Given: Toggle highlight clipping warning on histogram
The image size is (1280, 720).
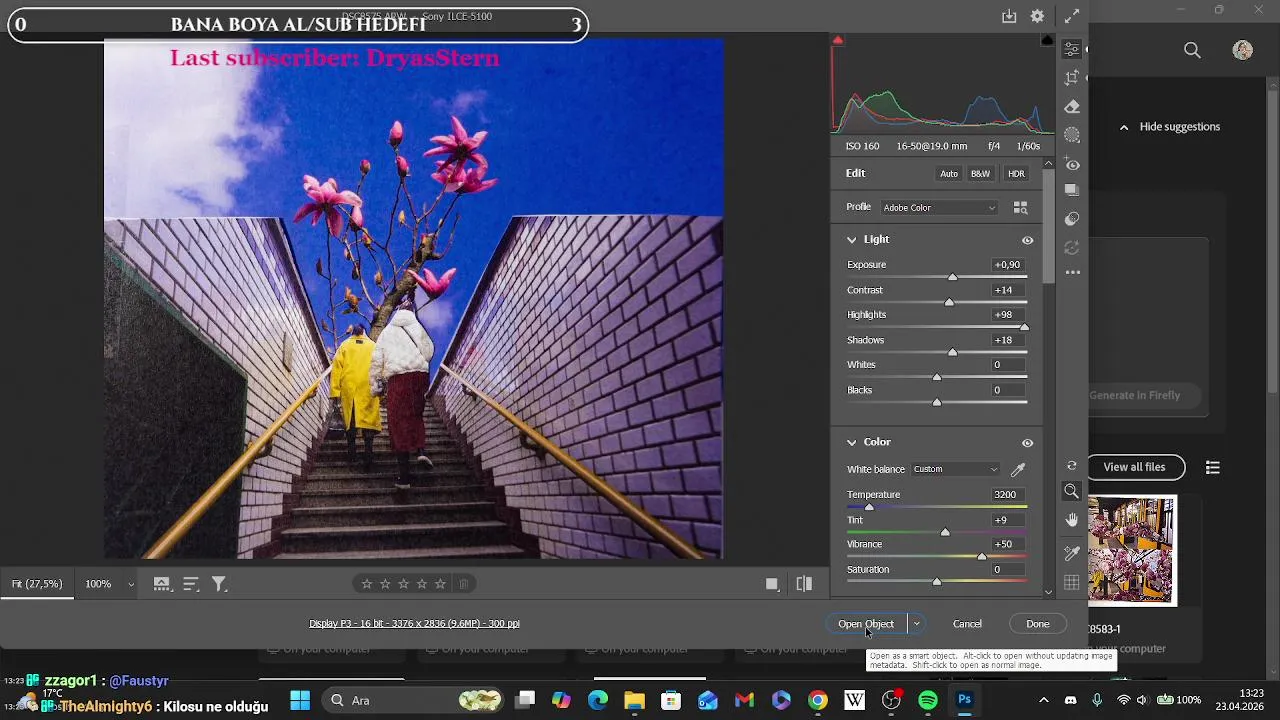Looking at the screenshot, I should click(x=1047, y=41).
